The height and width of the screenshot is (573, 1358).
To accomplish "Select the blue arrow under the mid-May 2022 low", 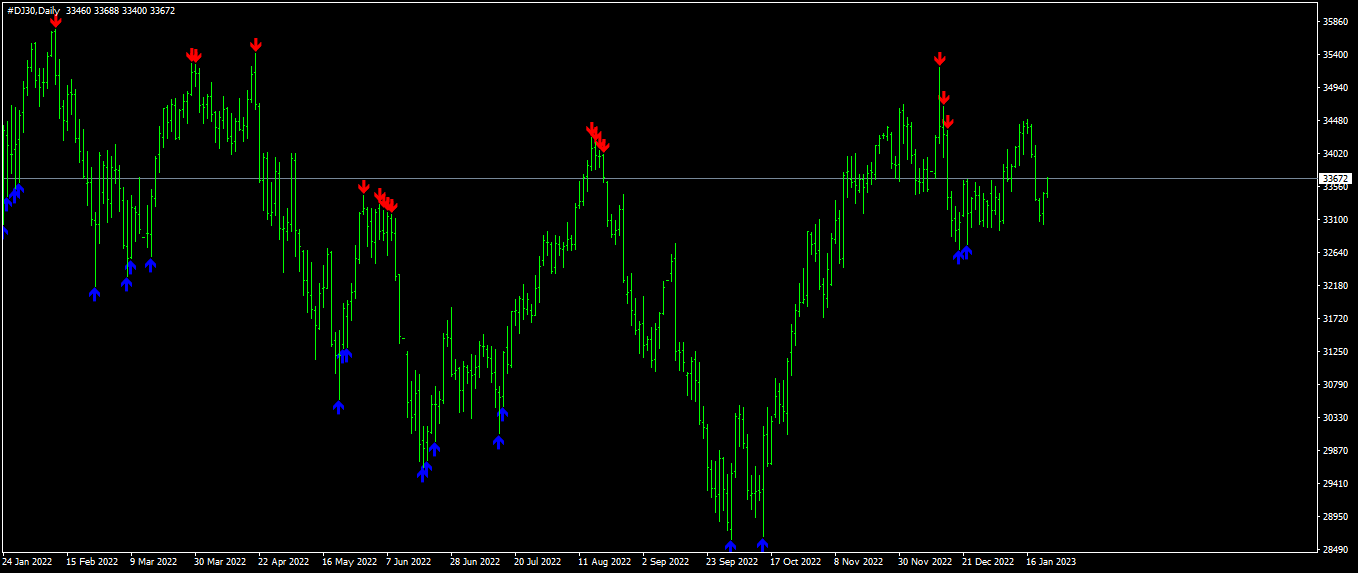I will [338, 407].
